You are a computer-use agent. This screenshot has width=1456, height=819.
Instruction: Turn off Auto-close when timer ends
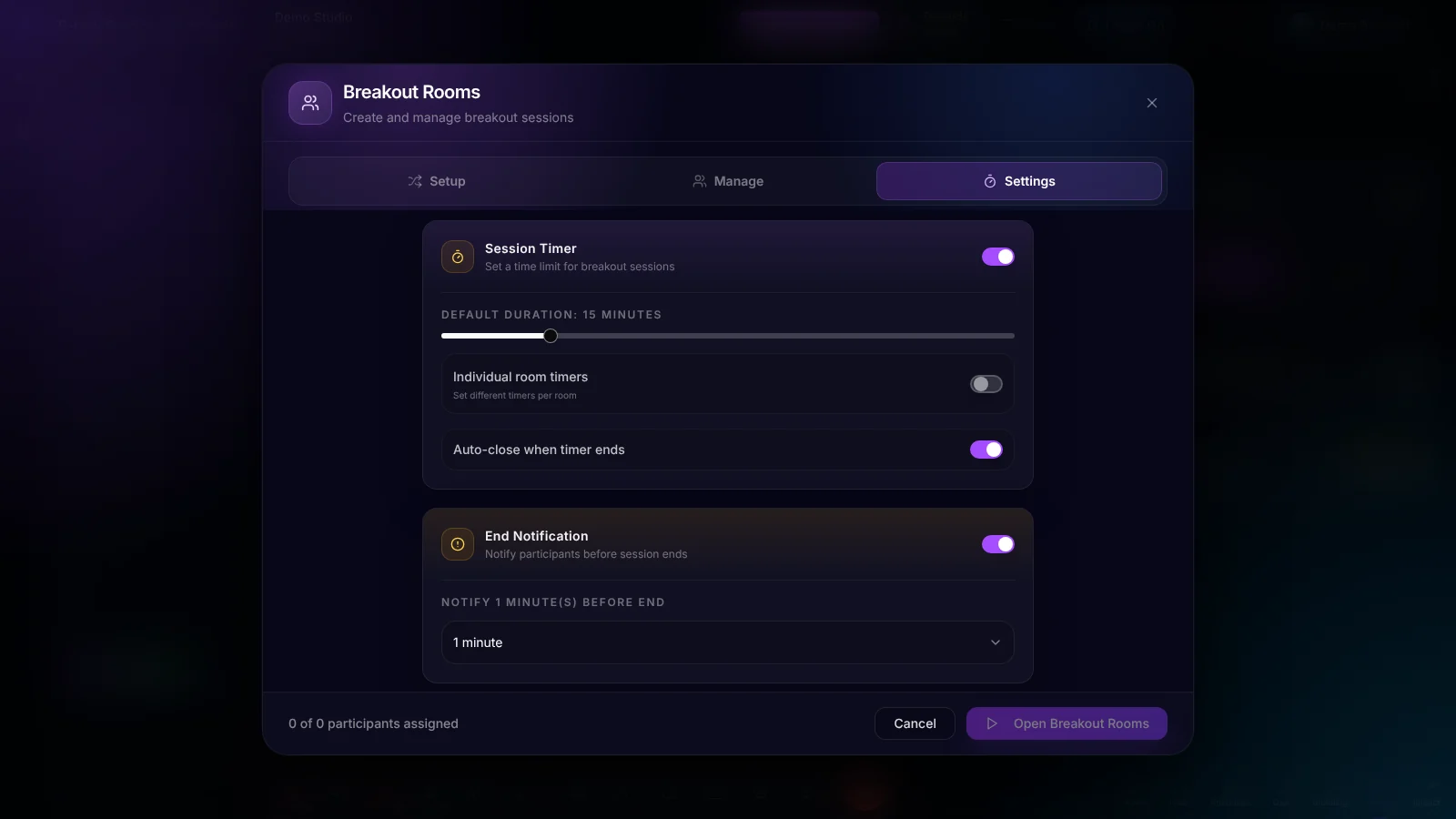986,450
